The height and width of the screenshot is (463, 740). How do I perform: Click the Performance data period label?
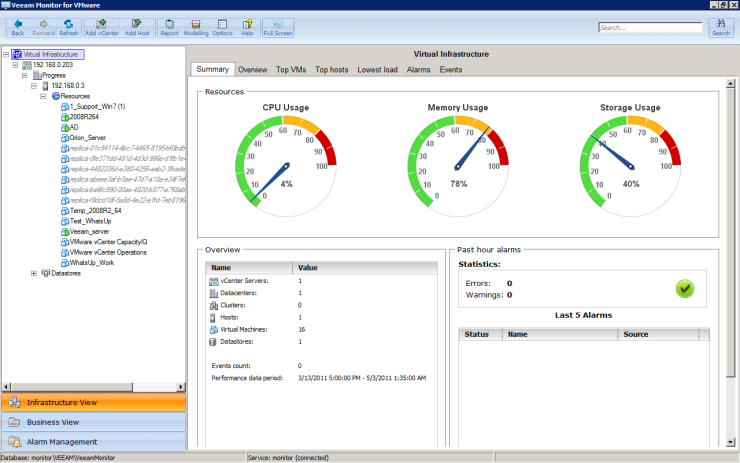click(x=247, y=378)
